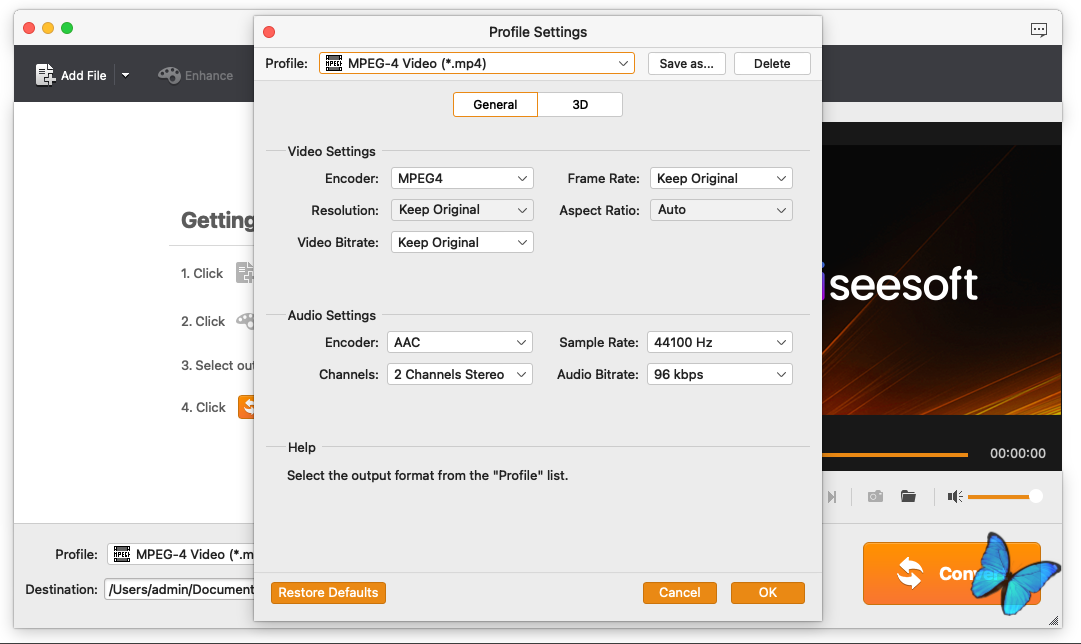Open the Audio Bitrate 96 kbps dropdown
The image size is (1081, 644).
click(720, 374)
